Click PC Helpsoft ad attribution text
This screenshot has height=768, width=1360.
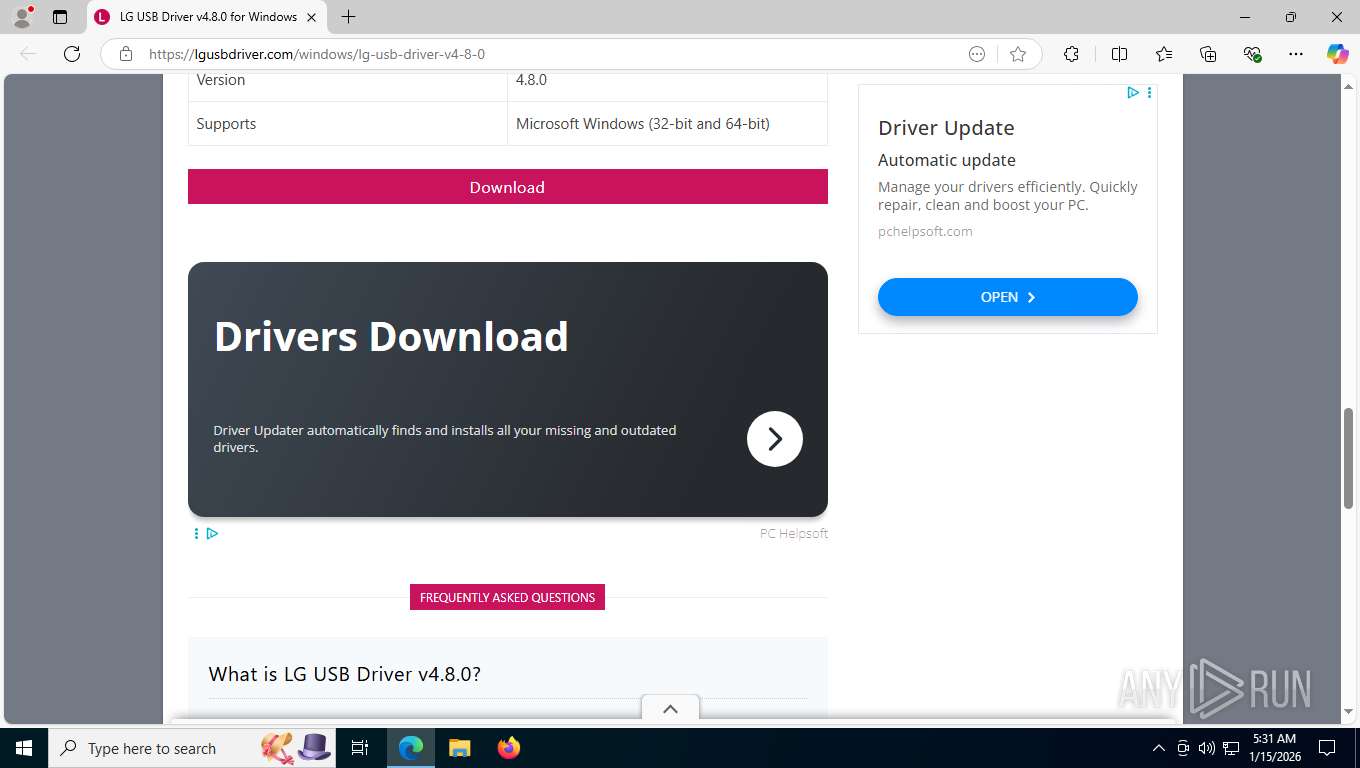794,534
